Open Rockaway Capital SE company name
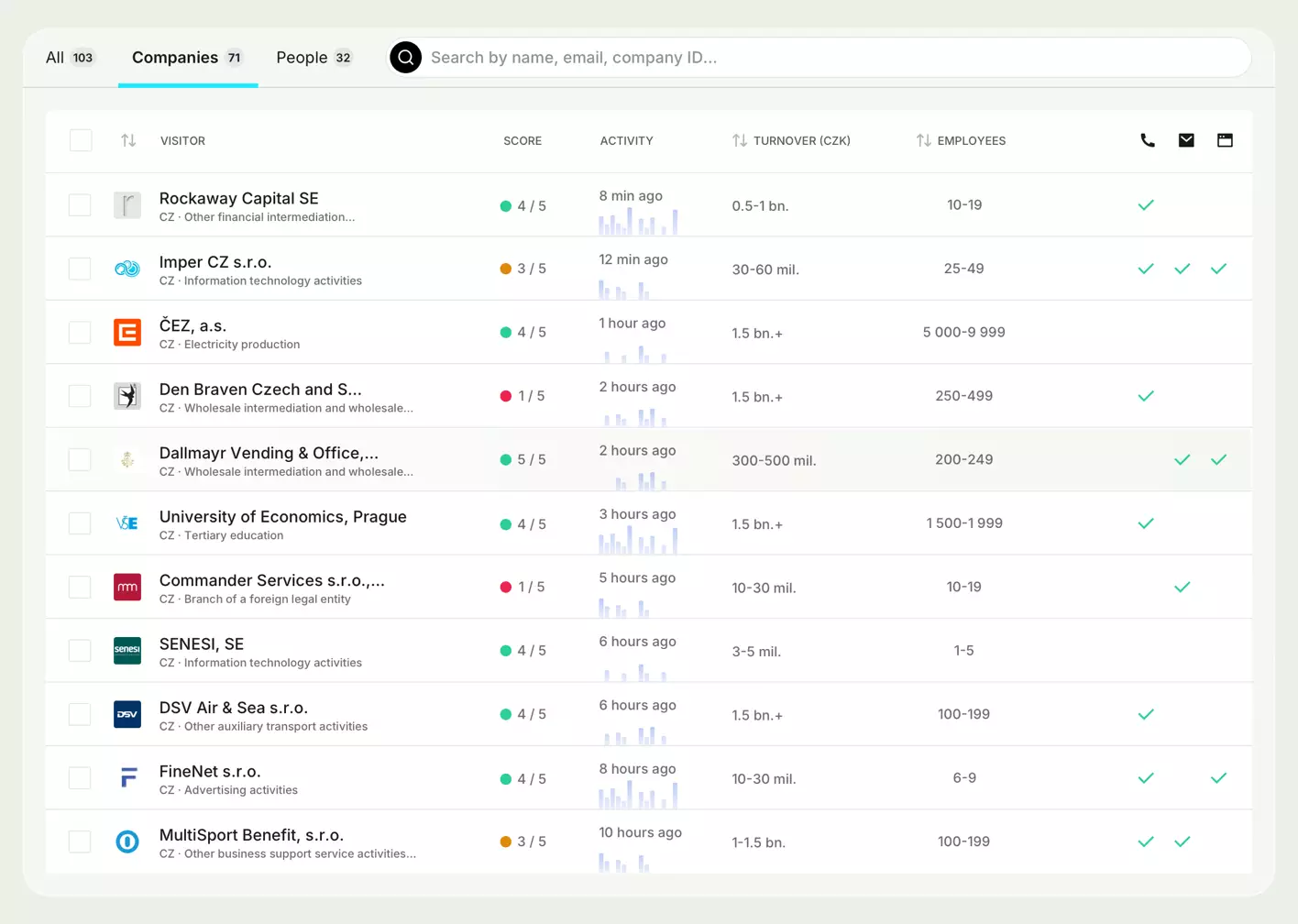This screenshot has width=1298, height=924. [x=239, y=198]
